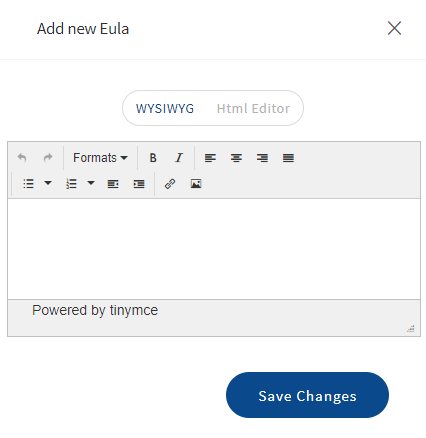426x438 pixels.
Task: Justify the text alignment
Action: pos(288,158)
